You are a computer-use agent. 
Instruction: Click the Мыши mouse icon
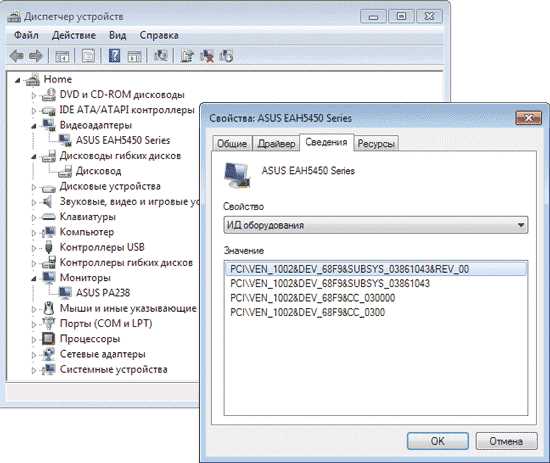click(x=48, y=308)
